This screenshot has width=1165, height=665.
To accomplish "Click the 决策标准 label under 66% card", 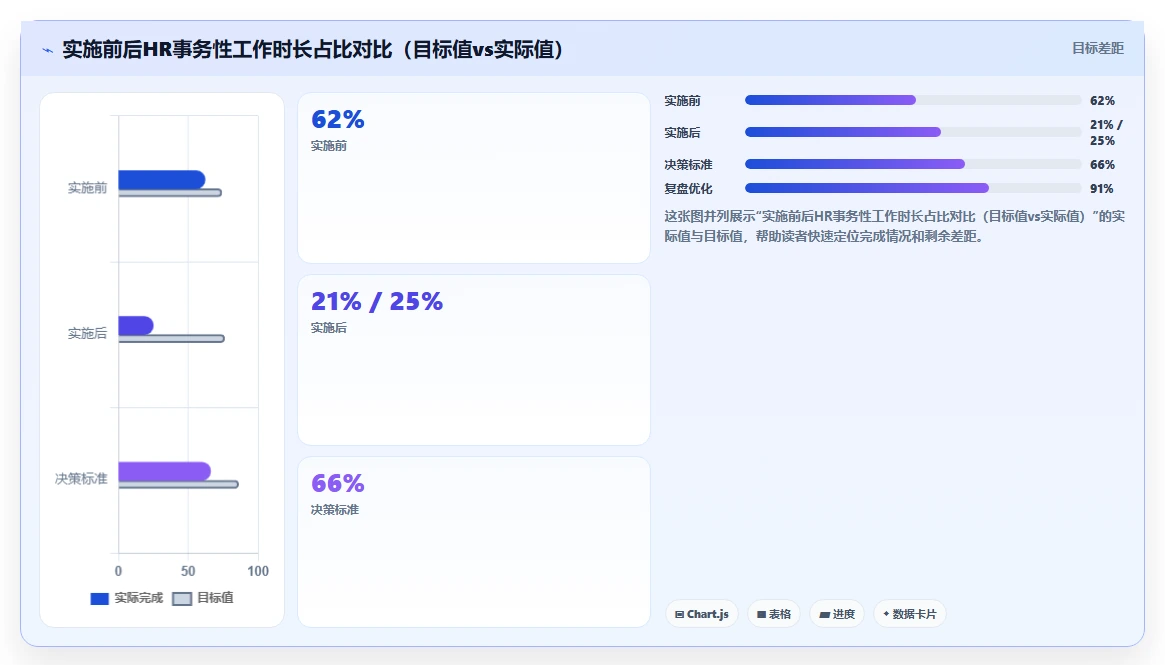I will click(x=334, y=510).
